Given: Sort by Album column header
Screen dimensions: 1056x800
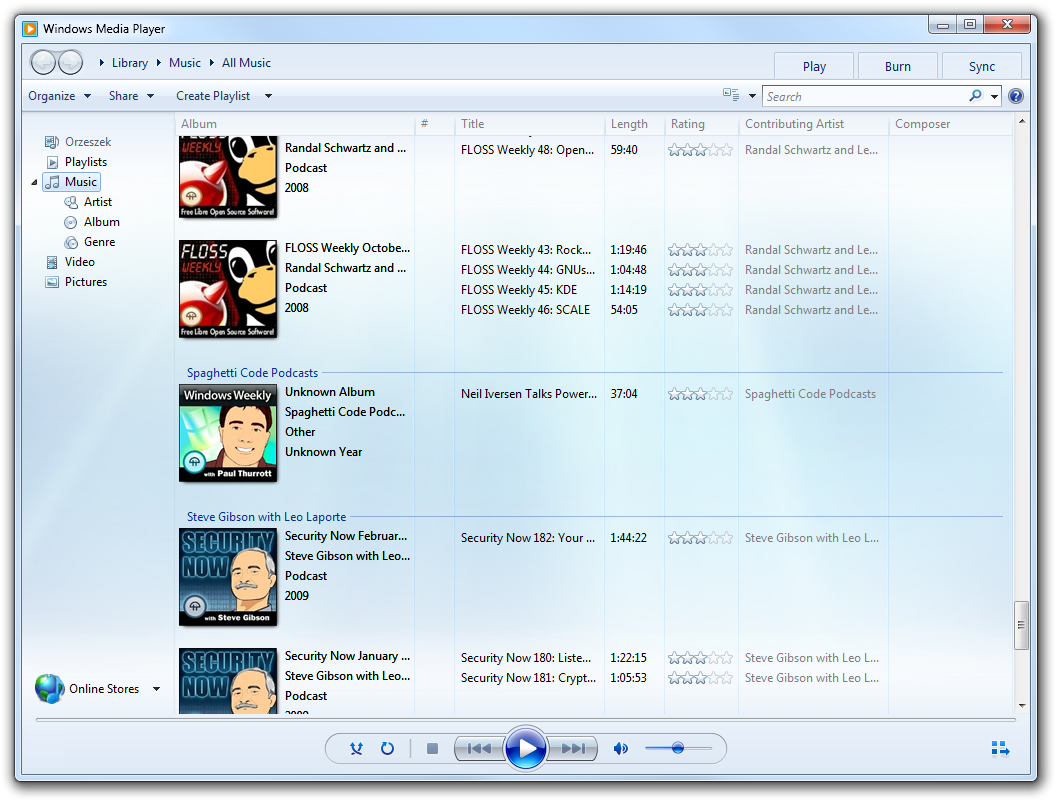Looking at the screenshot, I should point(294,124).
